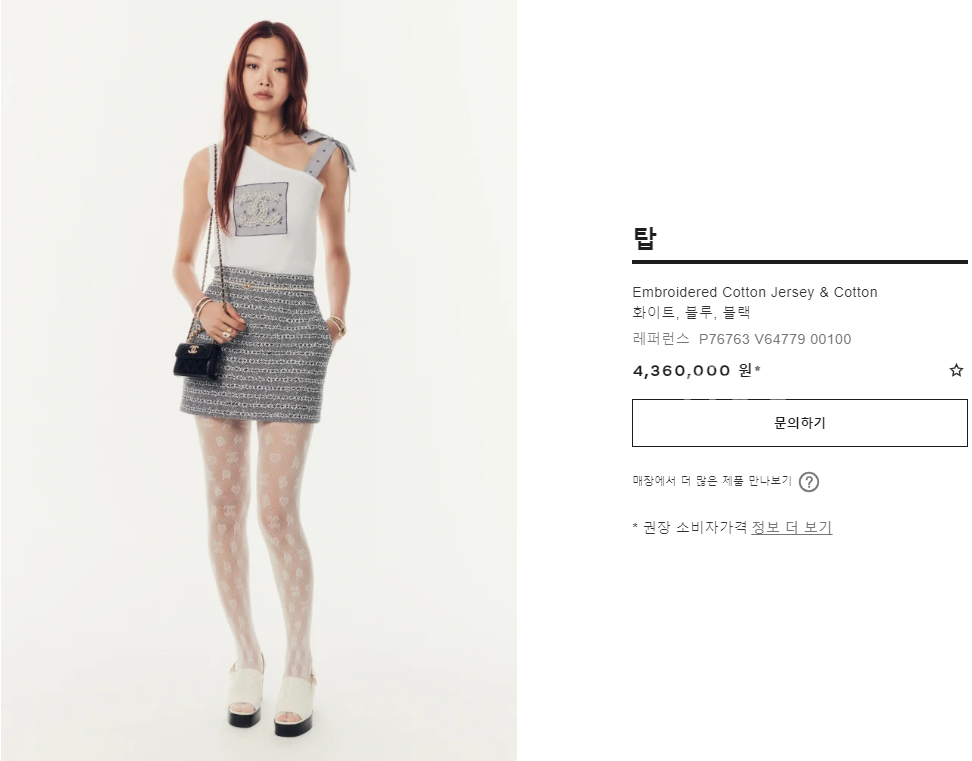Click the white lace patterned tights

coord(254,539)
